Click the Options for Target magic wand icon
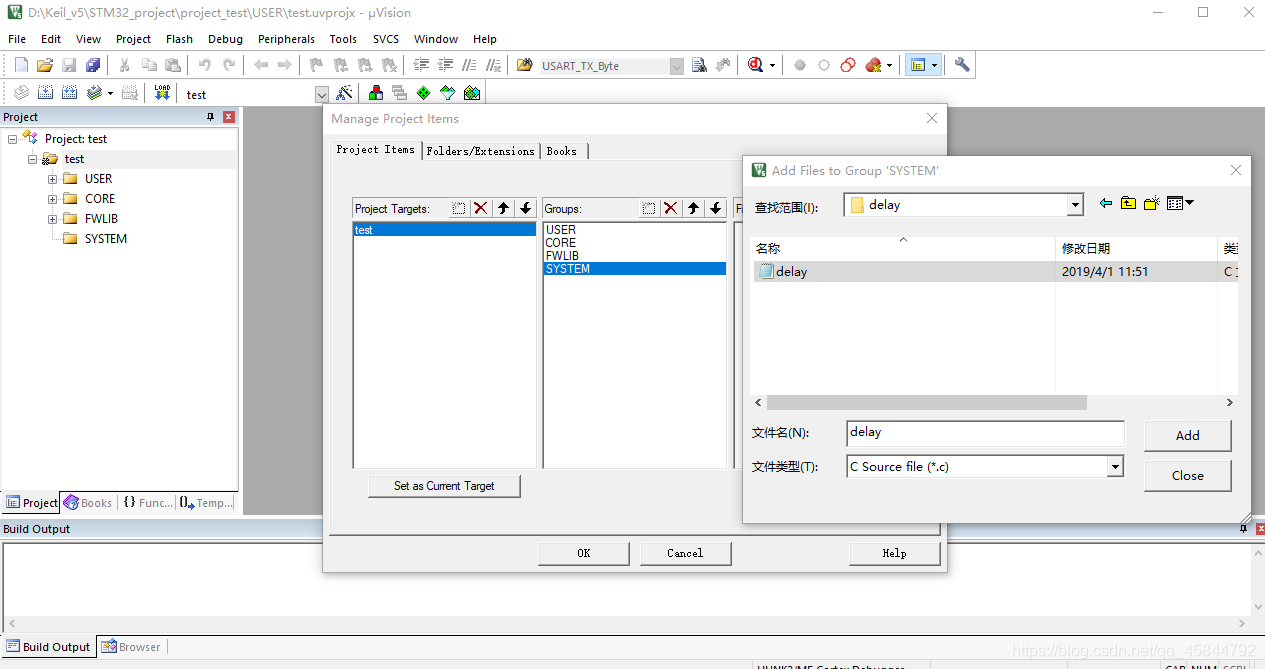Viewport: 1265px width, 669px height. 344,93
